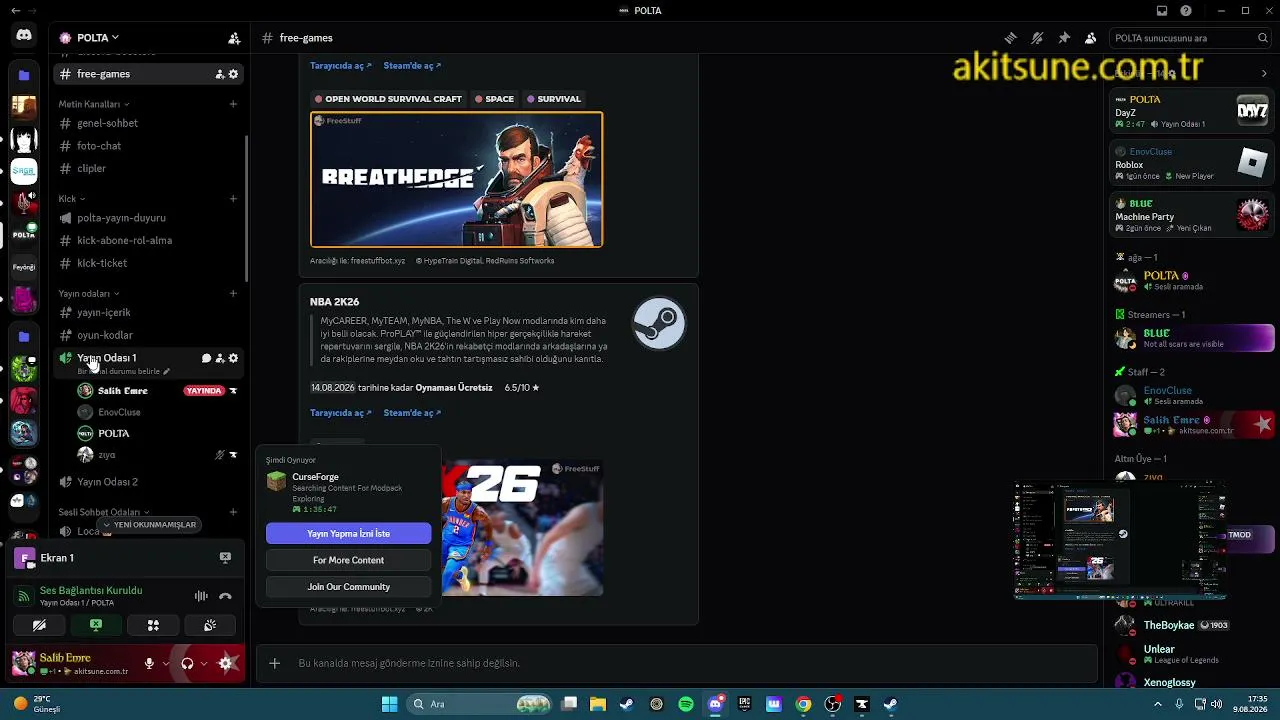The image size is (1280, 720).
Task: Toggle the camera on or off
Action: [39, 625]
